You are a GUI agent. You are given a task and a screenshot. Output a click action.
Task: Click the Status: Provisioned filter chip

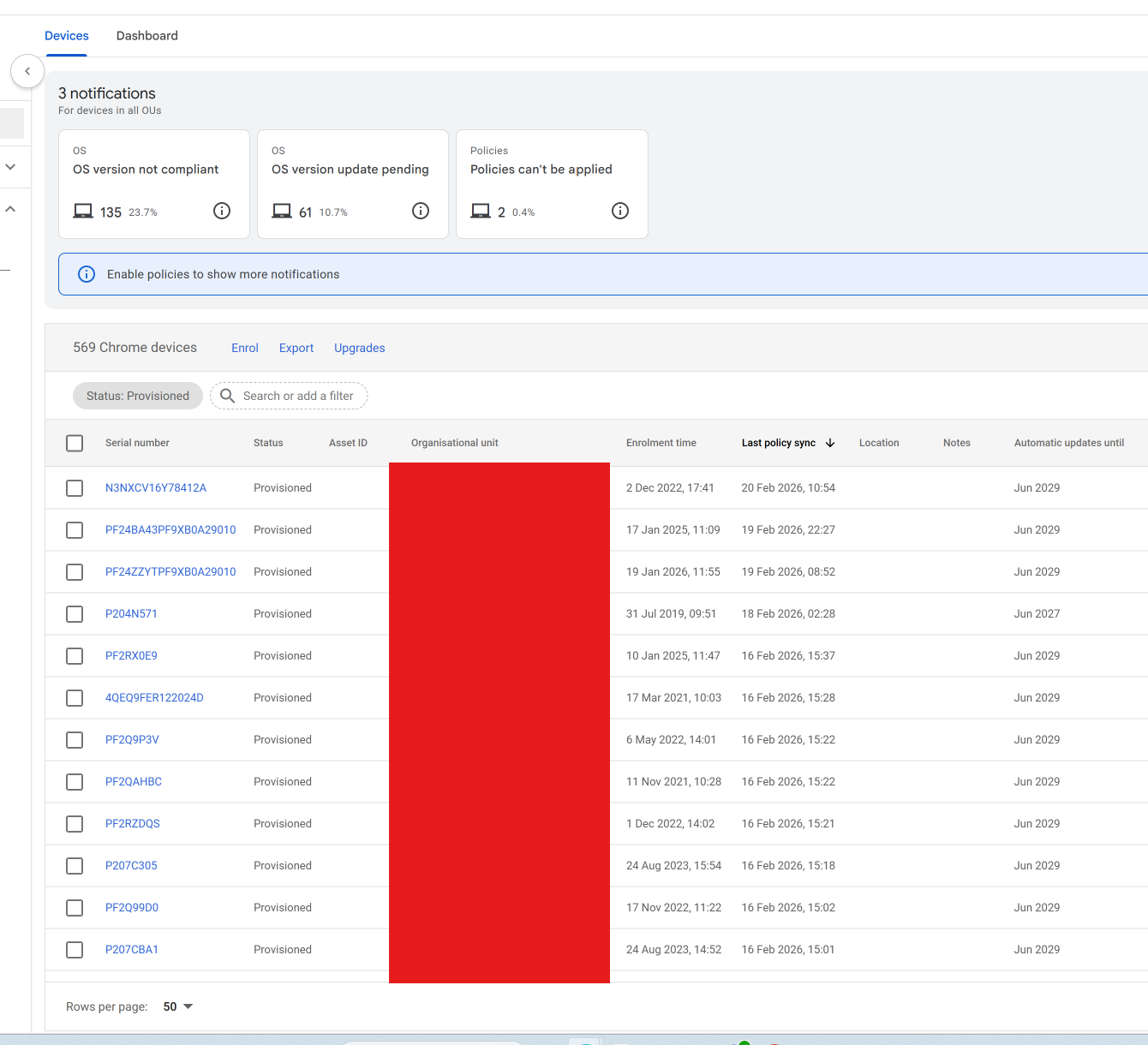[x=138, y=396]
